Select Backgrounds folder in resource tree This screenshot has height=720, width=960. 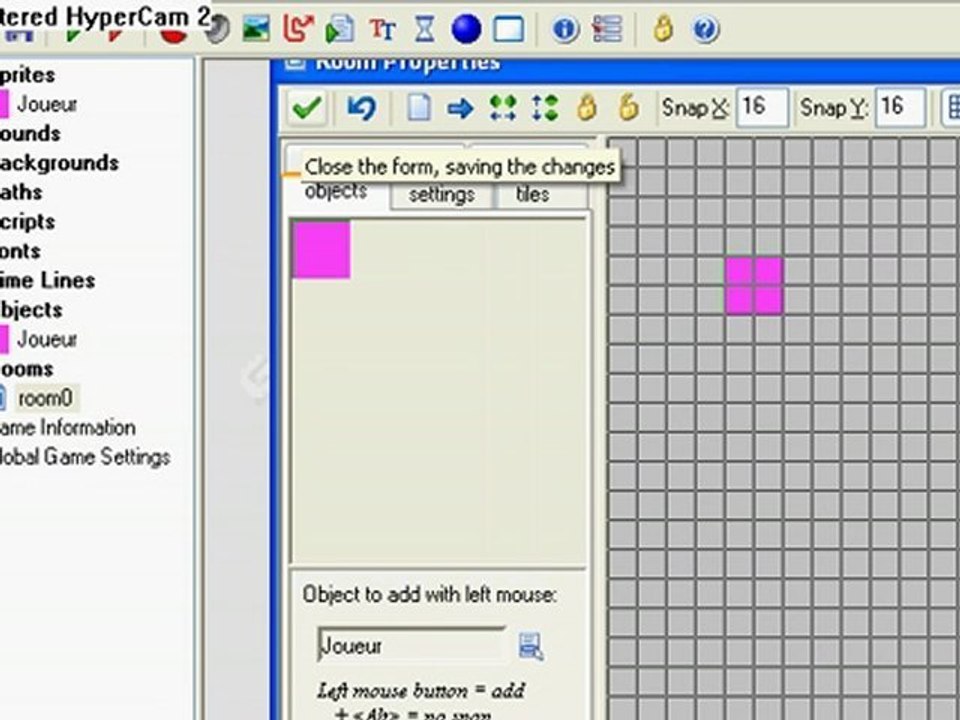[x=59, y=163]
